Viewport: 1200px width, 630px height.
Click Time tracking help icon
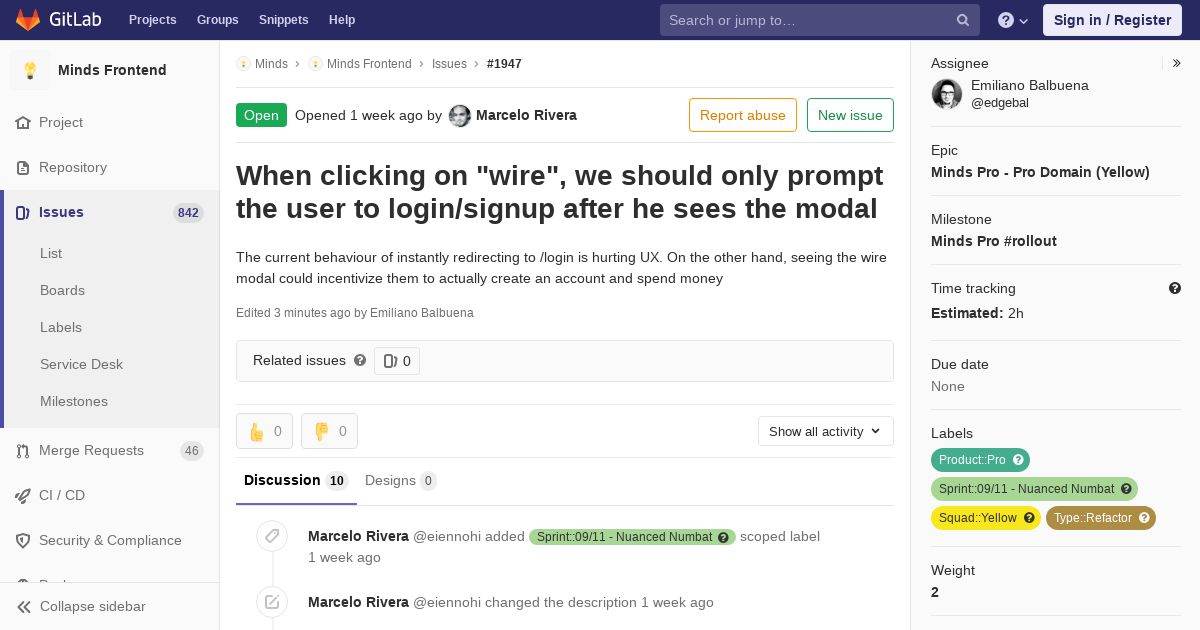pos(1175,288)
